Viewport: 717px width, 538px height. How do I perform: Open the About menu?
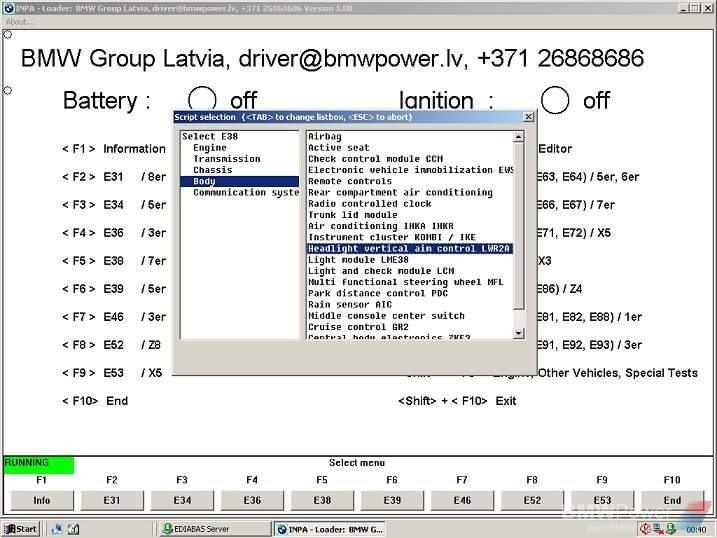(x=19, y=21)
